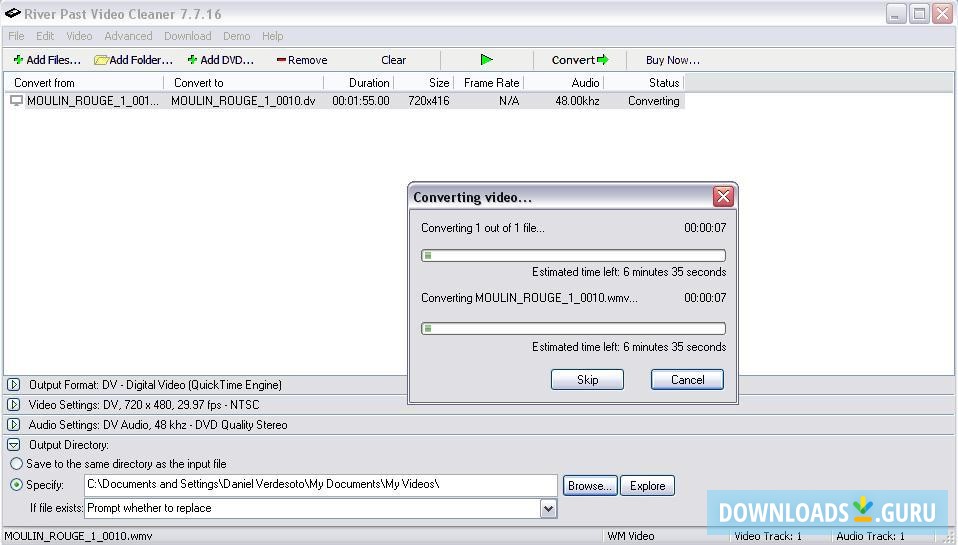Skip the current file conversion

(x=587, y=379)
